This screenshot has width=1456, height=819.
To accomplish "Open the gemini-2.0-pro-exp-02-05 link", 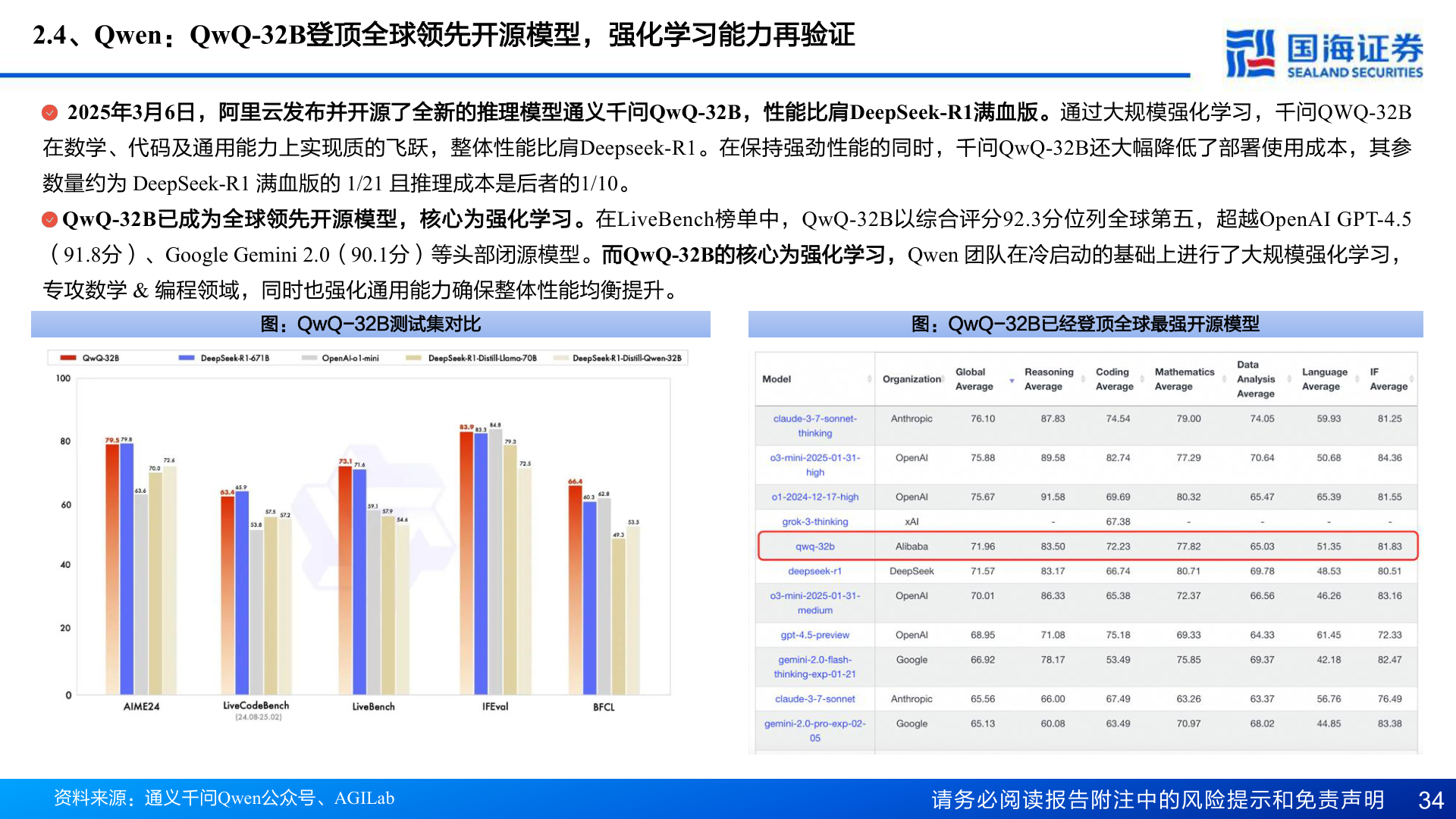I will 814,731.
